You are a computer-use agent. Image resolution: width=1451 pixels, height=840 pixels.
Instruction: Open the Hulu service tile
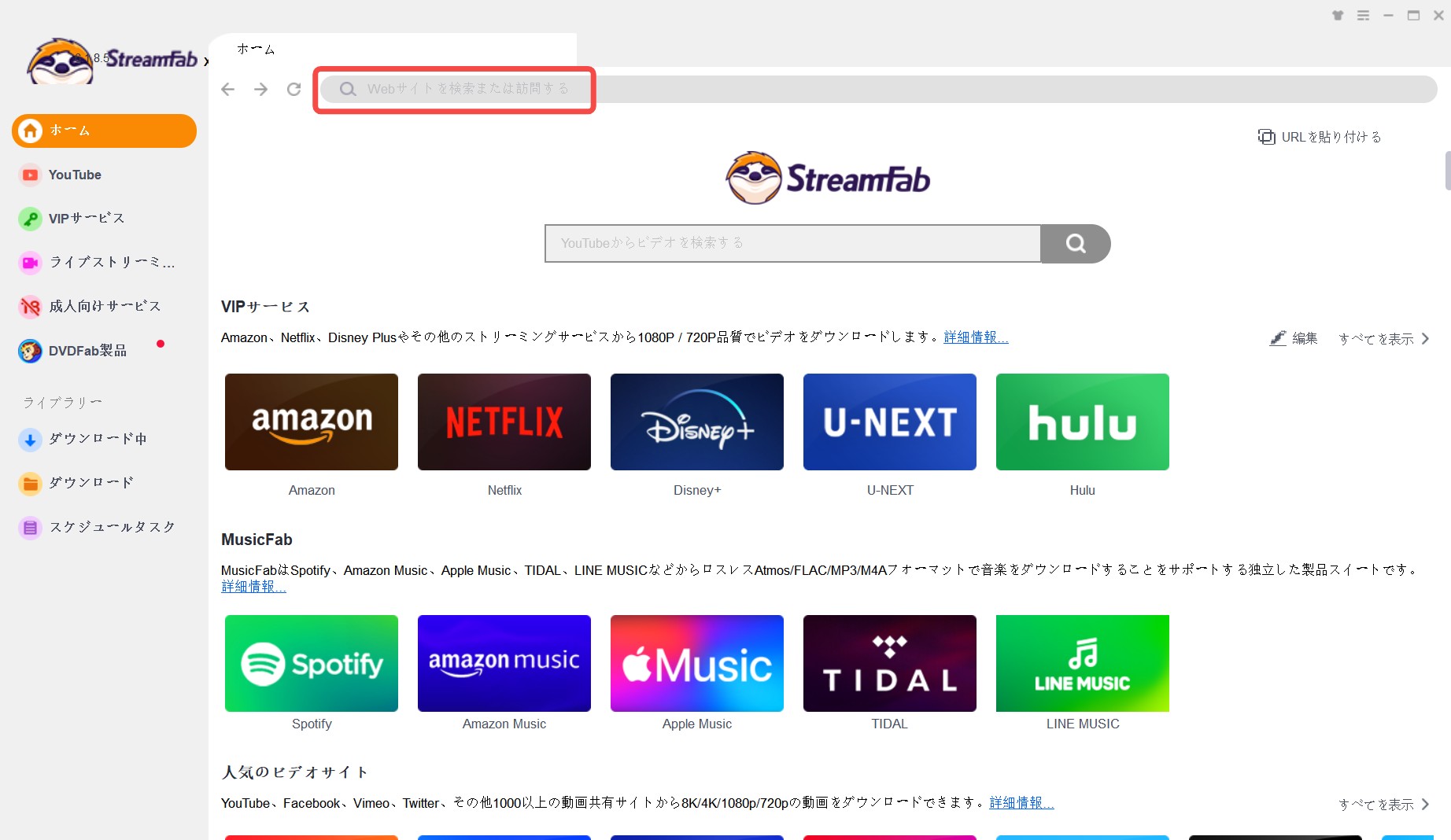pos(1083,422)
